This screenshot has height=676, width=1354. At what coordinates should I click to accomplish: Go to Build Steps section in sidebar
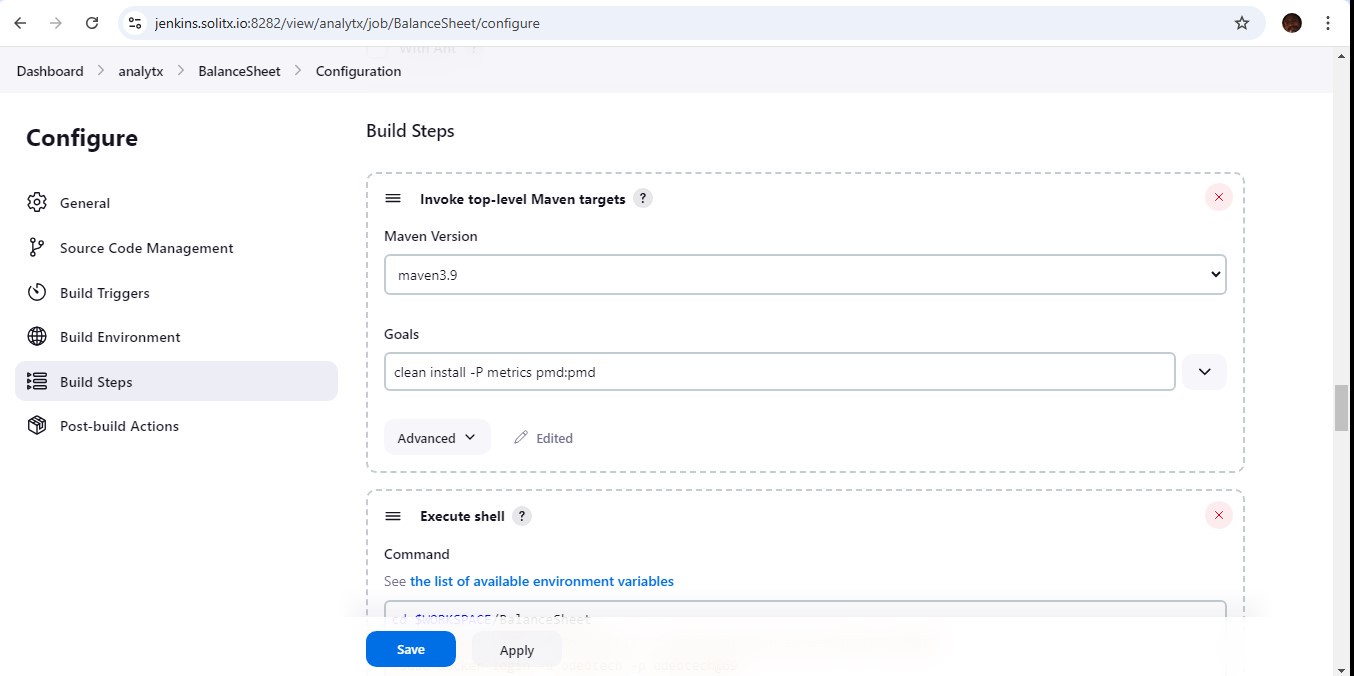[96, 382]
